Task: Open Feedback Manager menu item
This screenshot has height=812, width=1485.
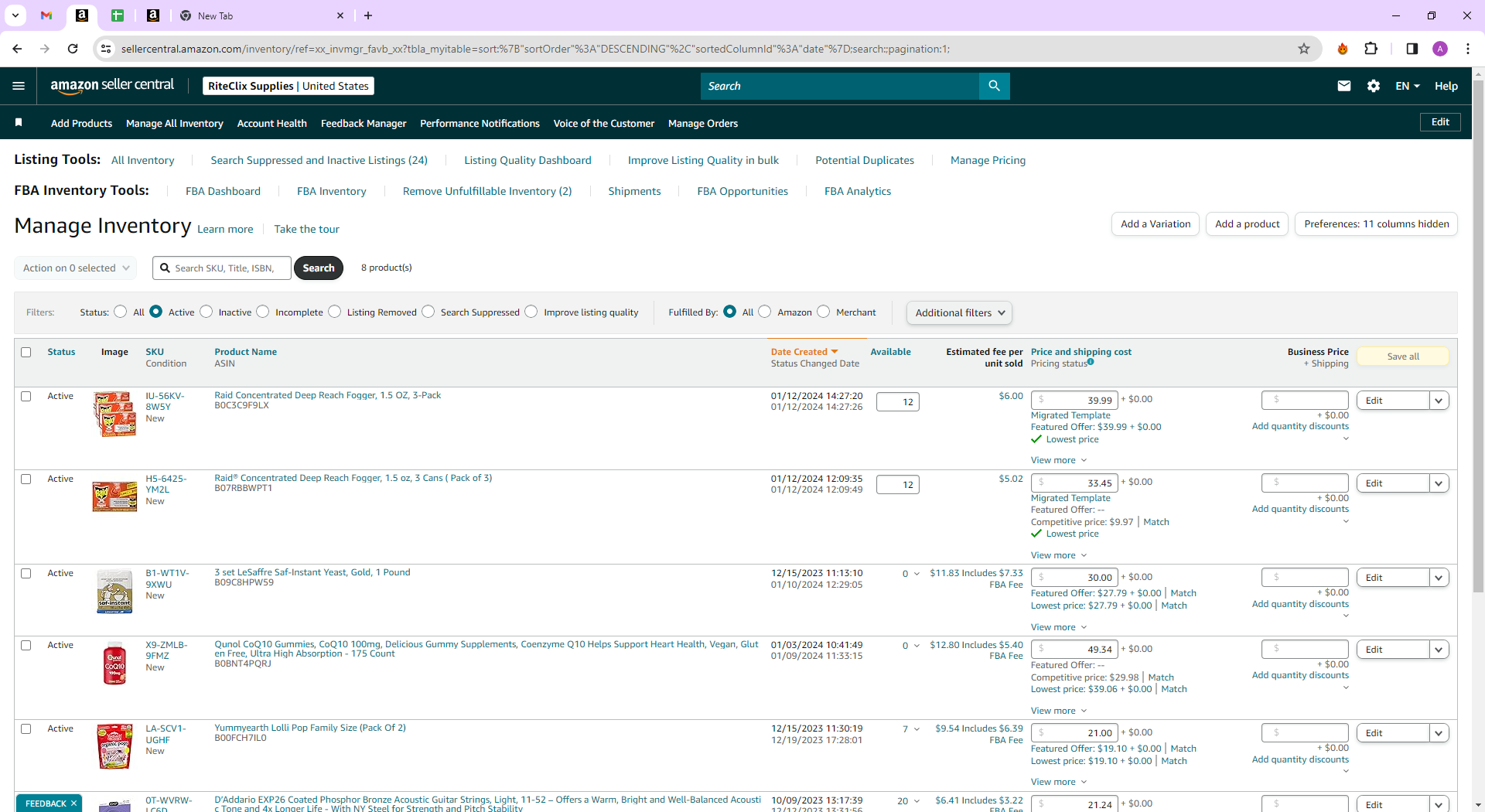Action: click(x=364, y=123)
